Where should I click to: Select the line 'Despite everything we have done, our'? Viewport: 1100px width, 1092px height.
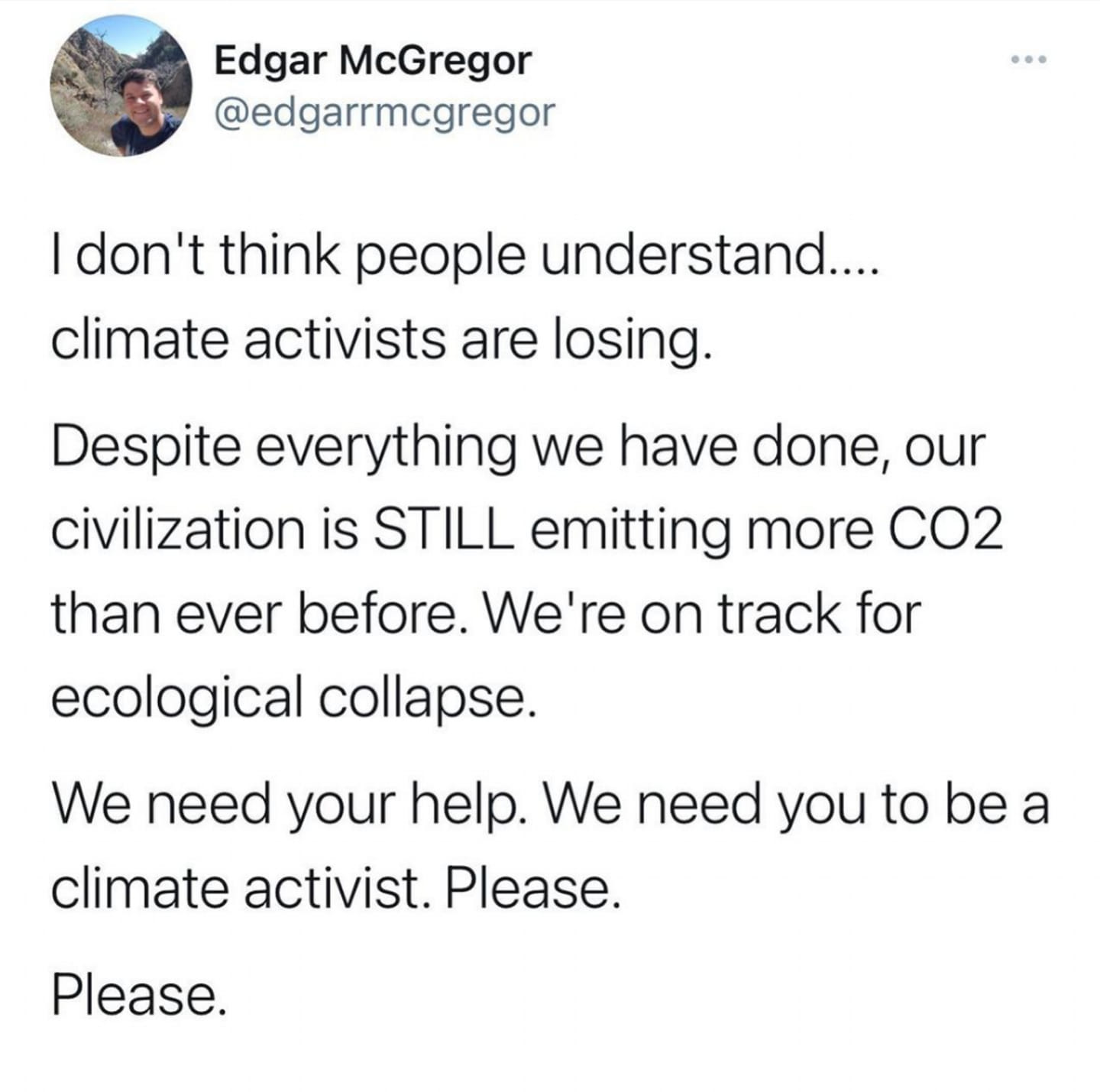coord(519,447)
